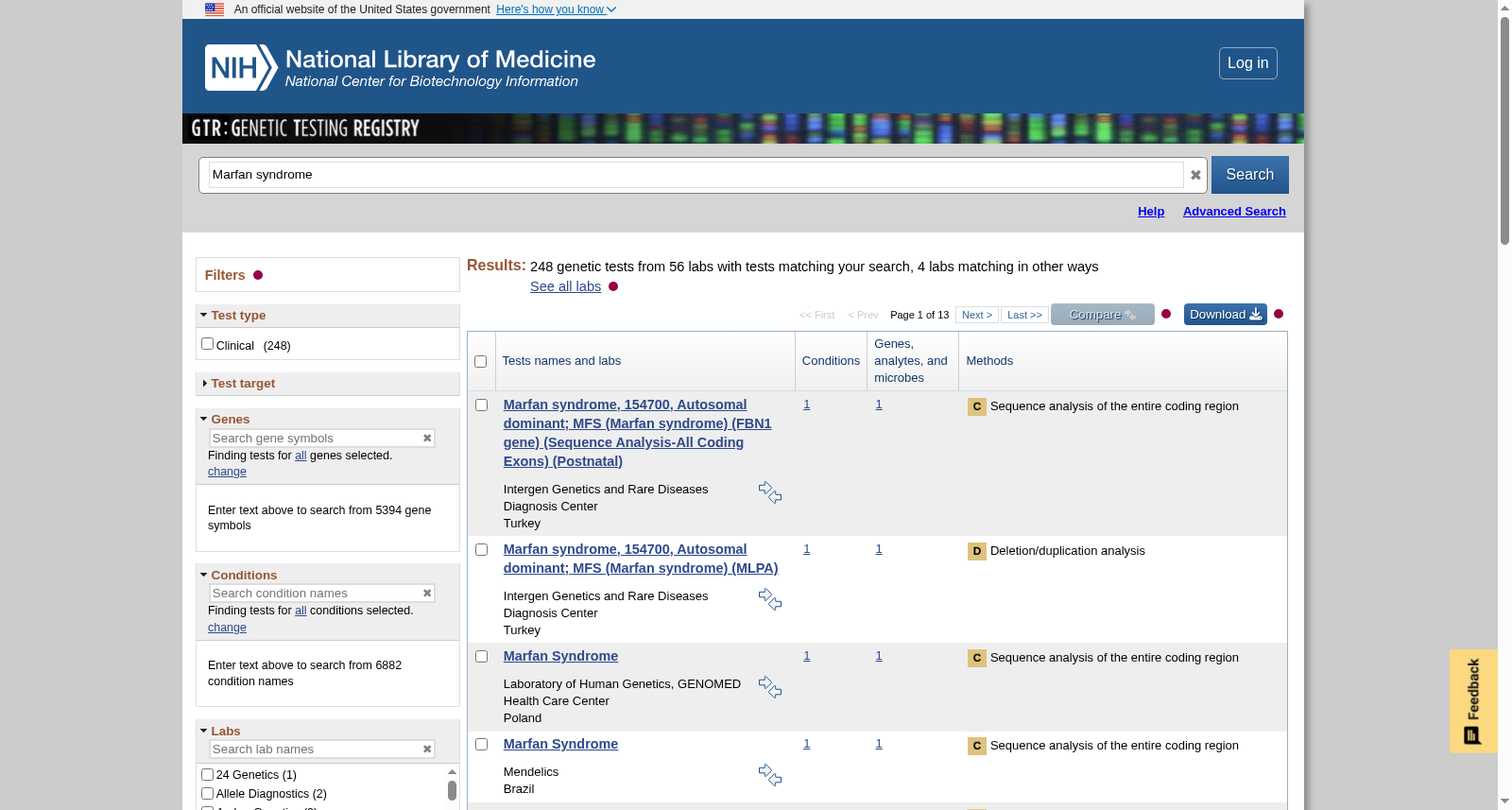
Task: Clear the condition names search field
Action: (x=427, y=593)
